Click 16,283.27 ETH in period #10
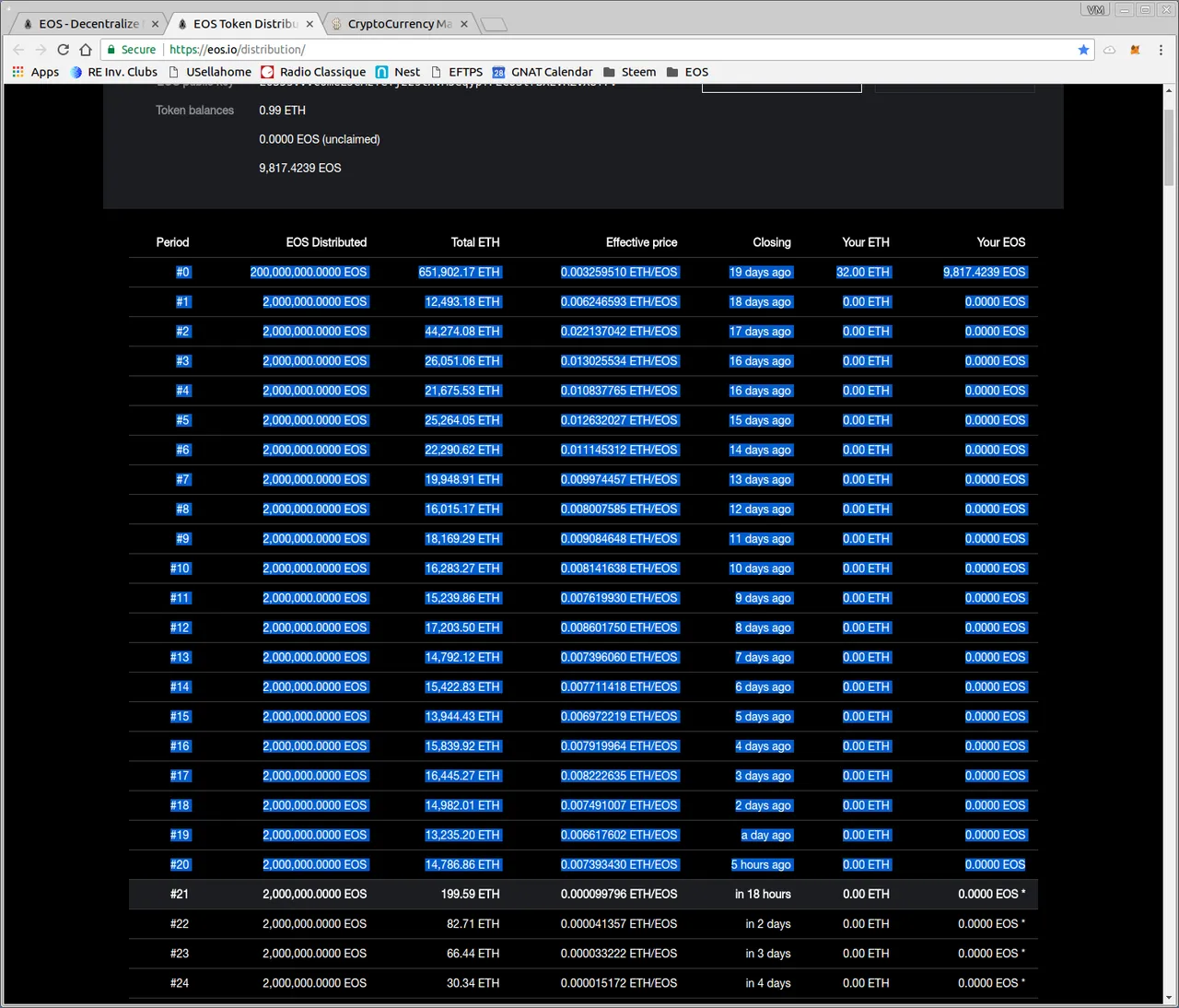Viewport: 1179px width, 1008px height. (462, 568)
